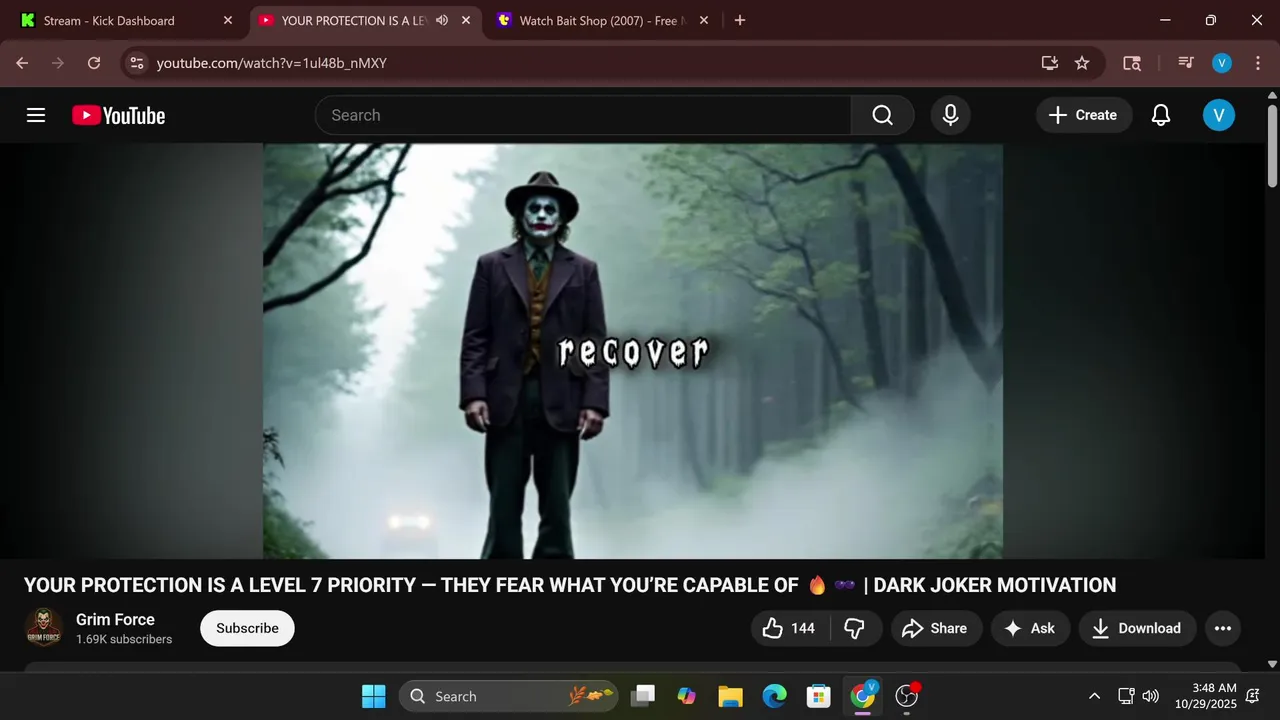Open File Explorer from taskbar
Image resolution: width=1280 pixels, height=720 pixels.
[731, 696]
